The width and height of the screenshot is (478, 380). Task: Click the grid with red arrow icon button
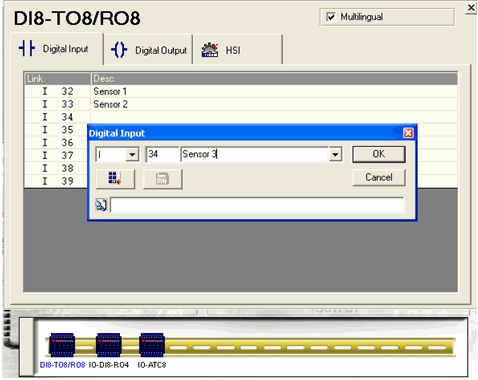point(115,179)
